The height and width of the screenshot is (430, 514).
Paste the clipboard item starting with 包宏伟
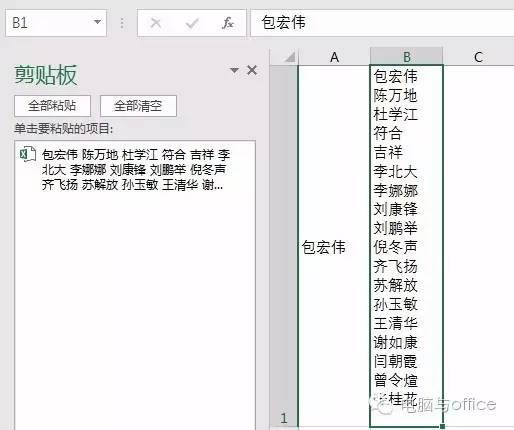(135, 170)
